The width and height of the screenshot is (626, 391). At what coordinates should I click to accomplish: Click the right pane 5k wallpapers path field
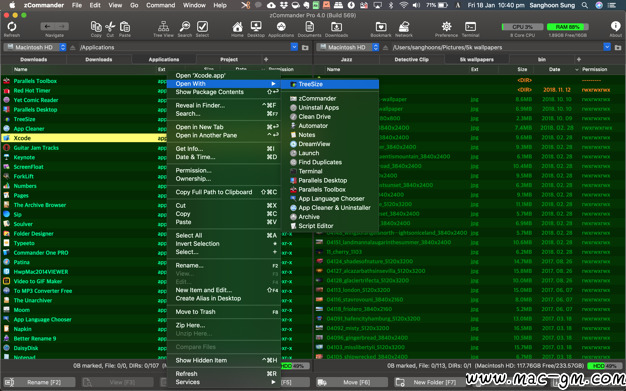coord(497,47)
